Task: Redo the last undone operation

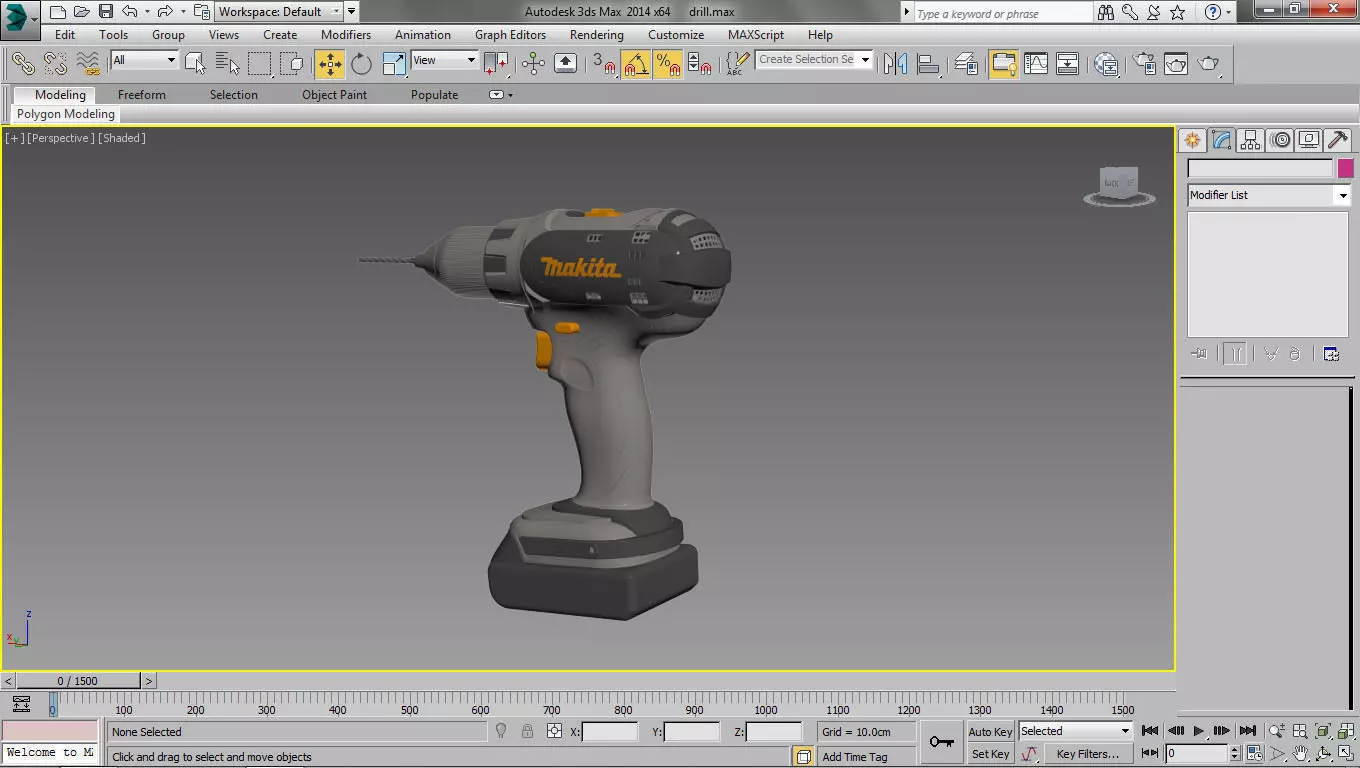Action: (x=166, y=12)
